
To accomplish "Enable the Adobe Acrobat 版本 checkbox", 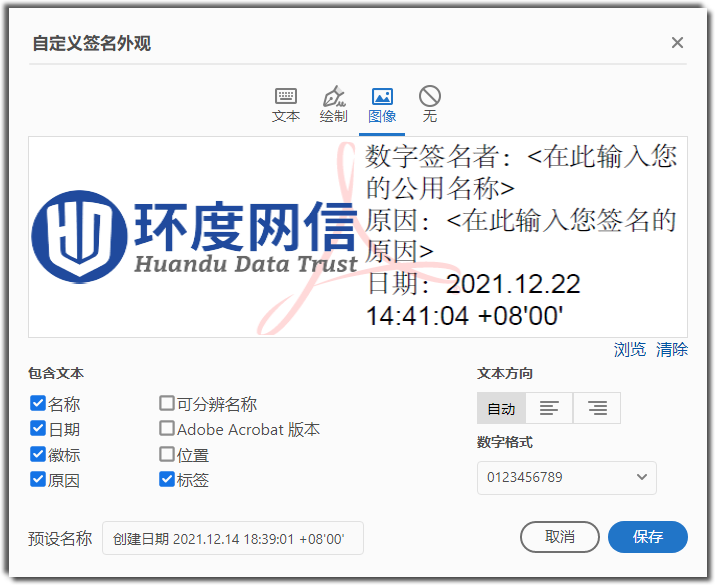I will coord(167,429).
